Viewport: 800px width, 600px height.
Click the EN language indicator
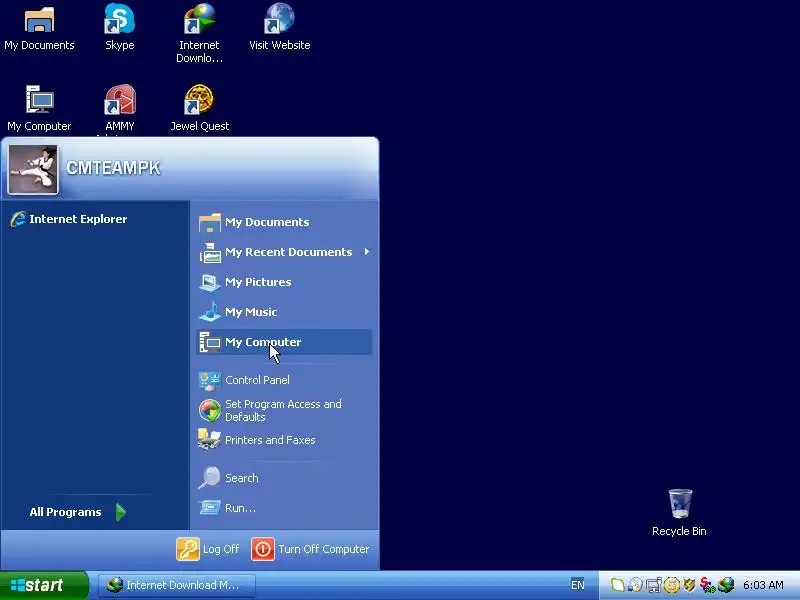tap(578, 585)
